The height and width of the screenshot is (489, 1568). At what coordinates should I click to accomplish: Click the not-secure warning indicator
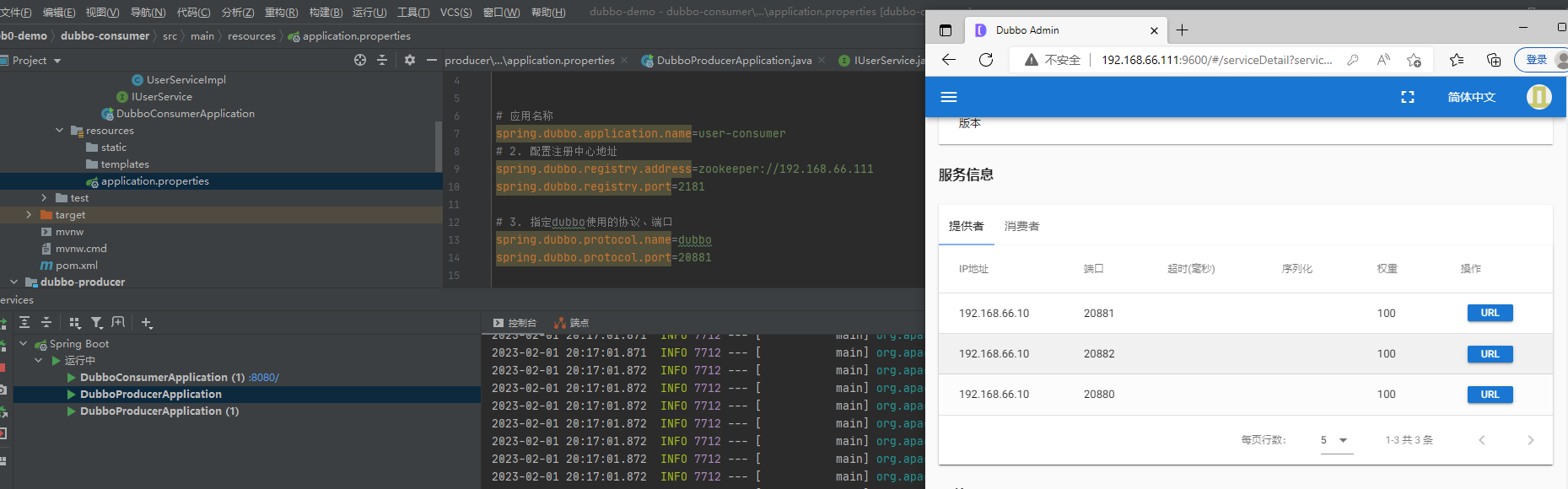1052,60
